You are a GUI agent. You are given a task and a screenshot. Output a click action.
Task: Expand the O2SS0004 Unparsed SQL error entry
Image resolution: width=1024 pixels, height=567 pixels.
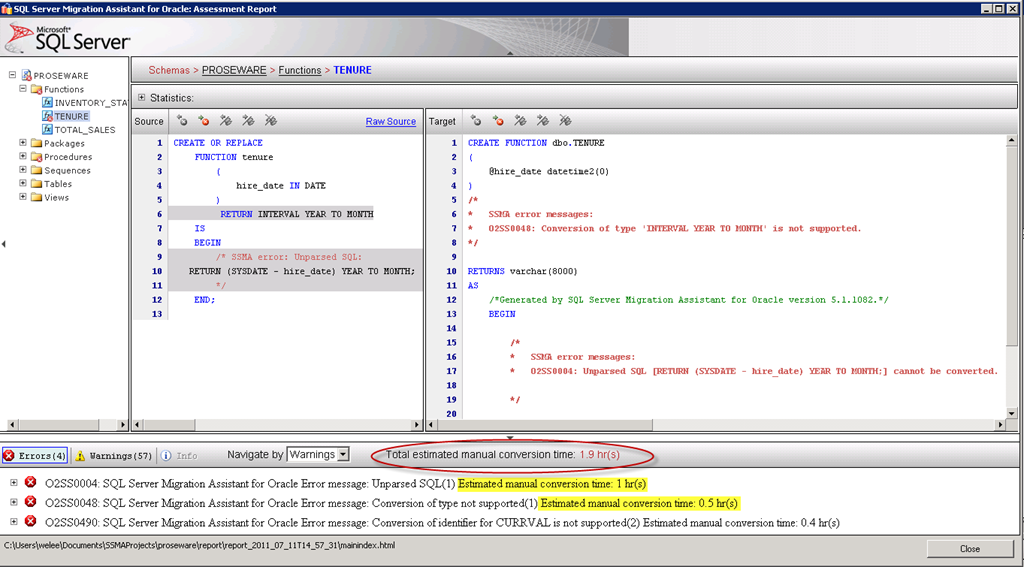[14, 483]
